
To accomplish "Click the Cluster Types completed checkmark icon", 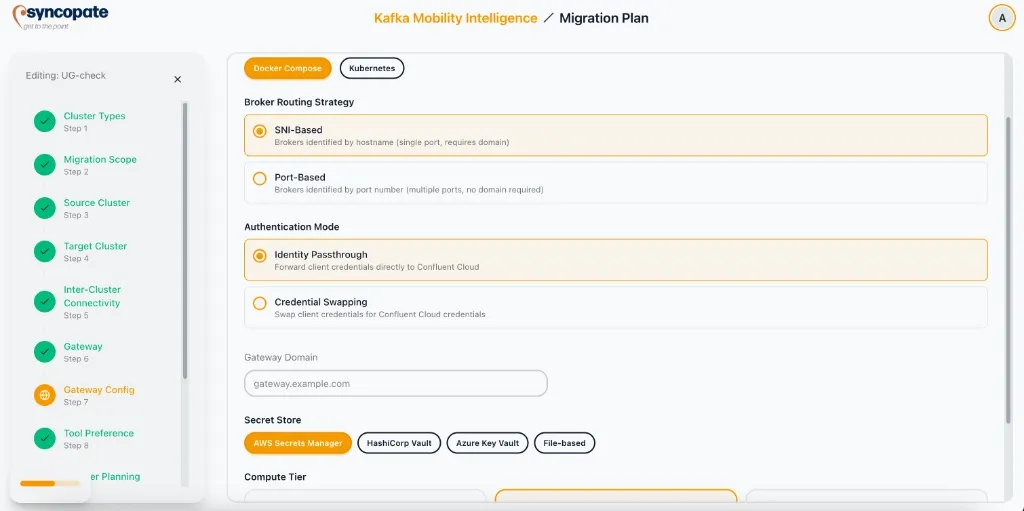I will tap(44, 122).
